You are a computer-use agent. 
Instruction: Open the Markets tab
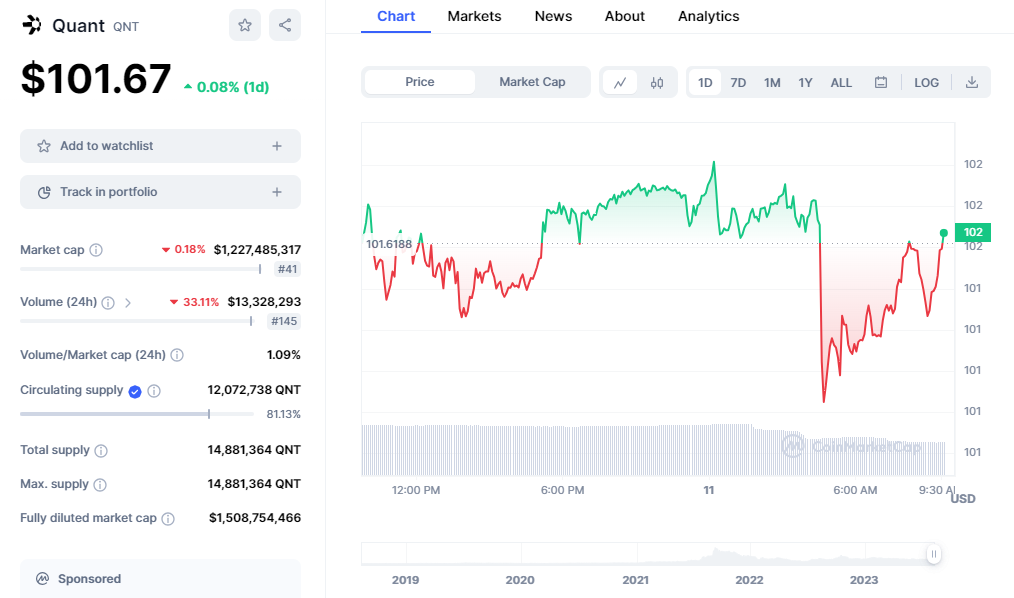point(474,16)
